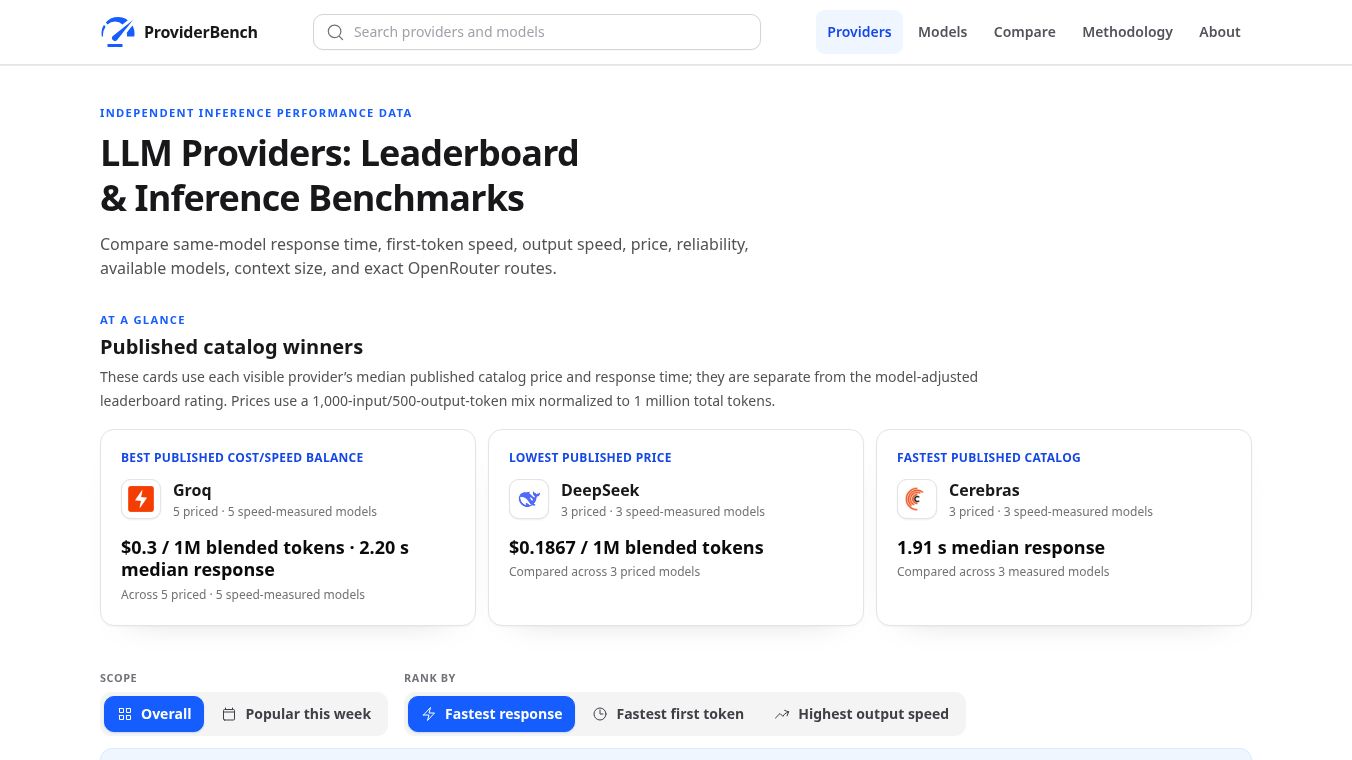The width and height of the screenshot is (1352, 760).
Task: Click the clock icon for Fastest first token
Action: click(x=600, y=714)
